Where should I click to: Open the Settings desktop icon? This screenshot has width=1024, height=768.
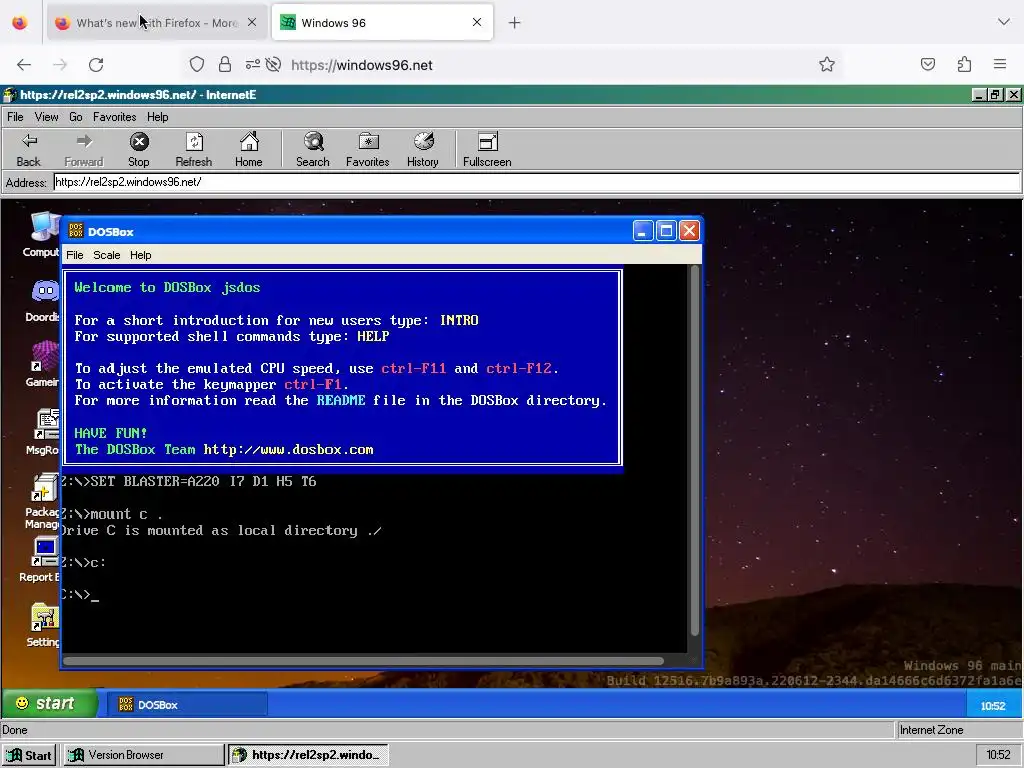coord(43,625)
